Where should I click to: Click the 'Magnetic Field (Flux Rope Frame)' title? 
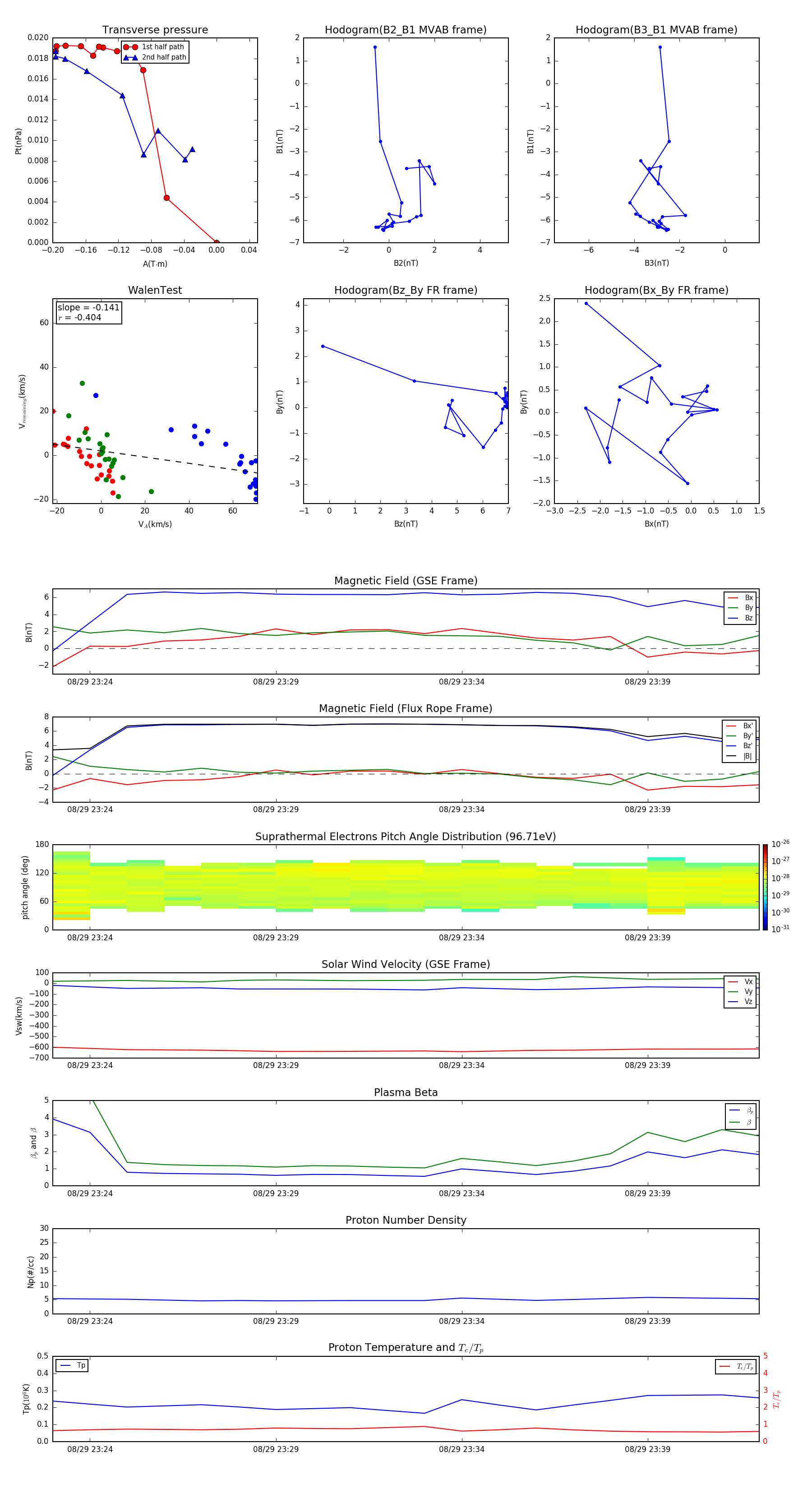406,709
